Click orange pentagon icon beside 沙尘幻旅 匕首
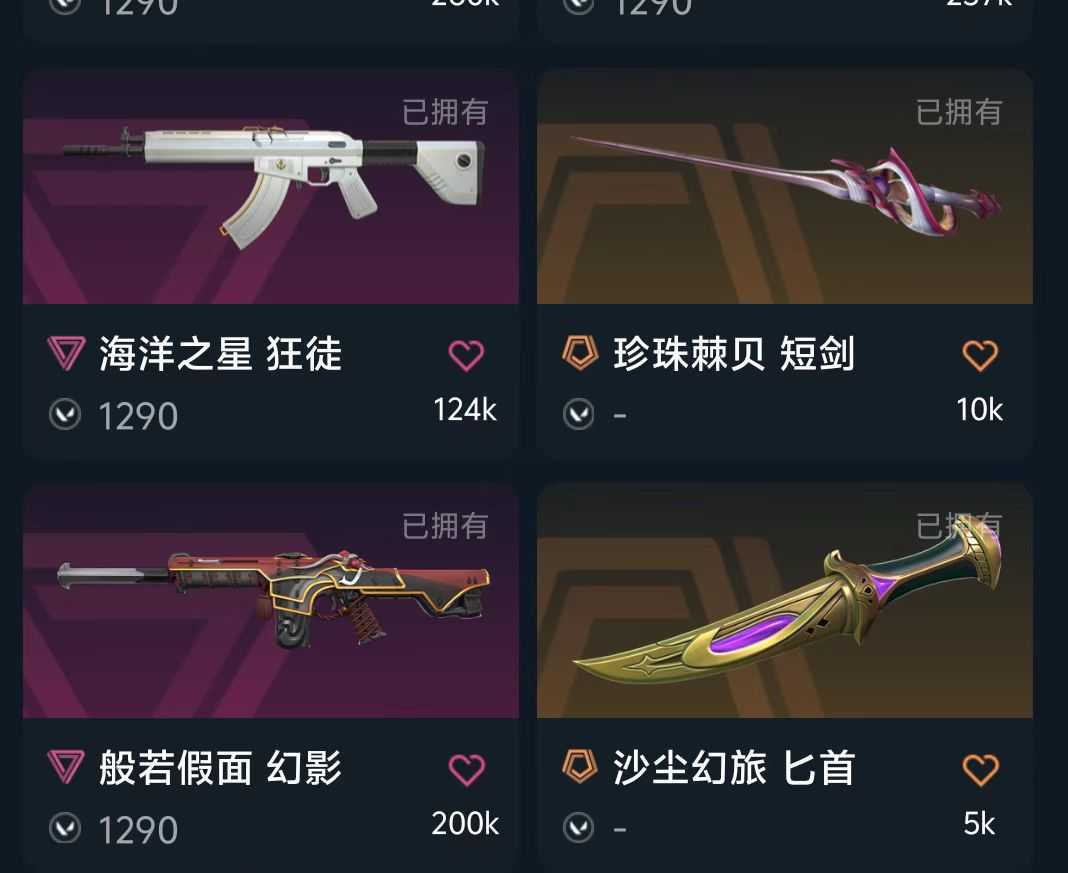 tap(580, 767)
